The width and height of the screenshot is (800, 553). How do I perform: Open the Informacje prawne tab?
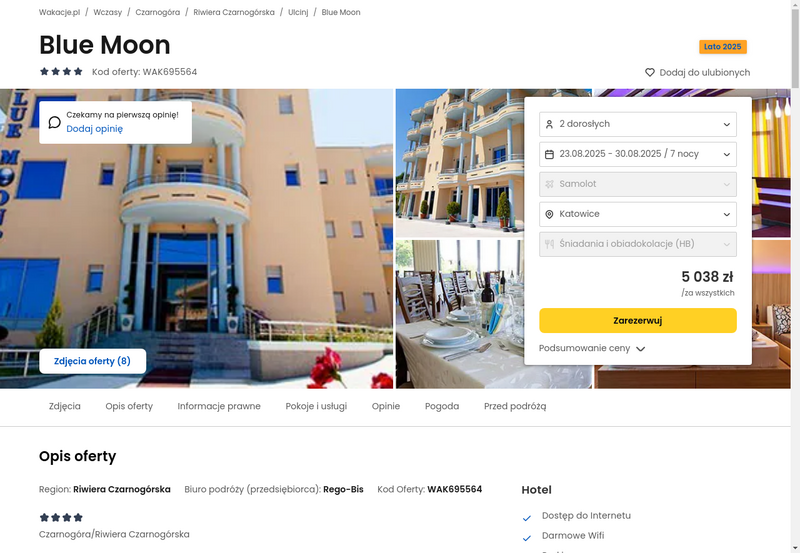point(219,407)
